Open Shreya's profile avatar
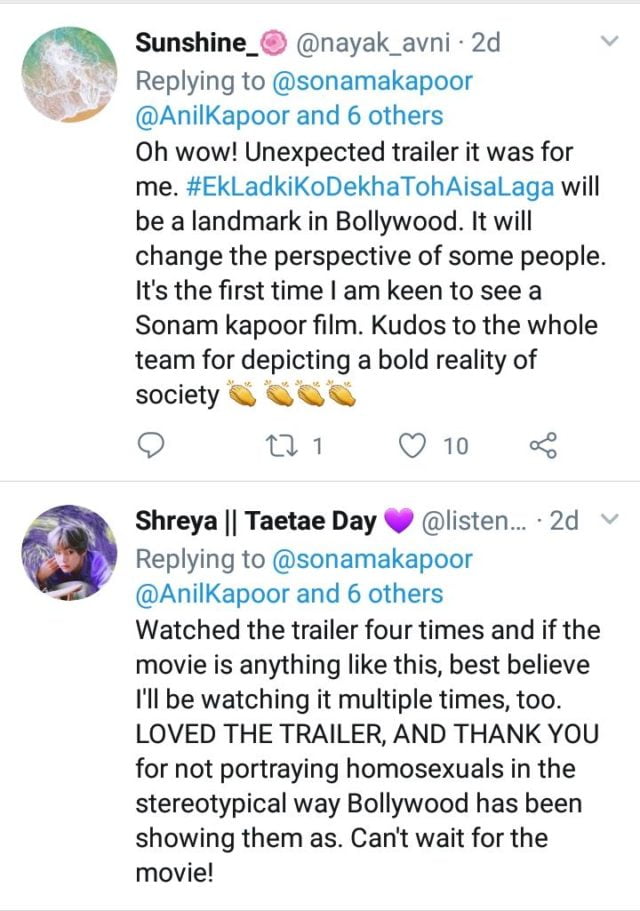Image resolution: width=640 pixels, height=911 pixels. [x=68, y=552]
